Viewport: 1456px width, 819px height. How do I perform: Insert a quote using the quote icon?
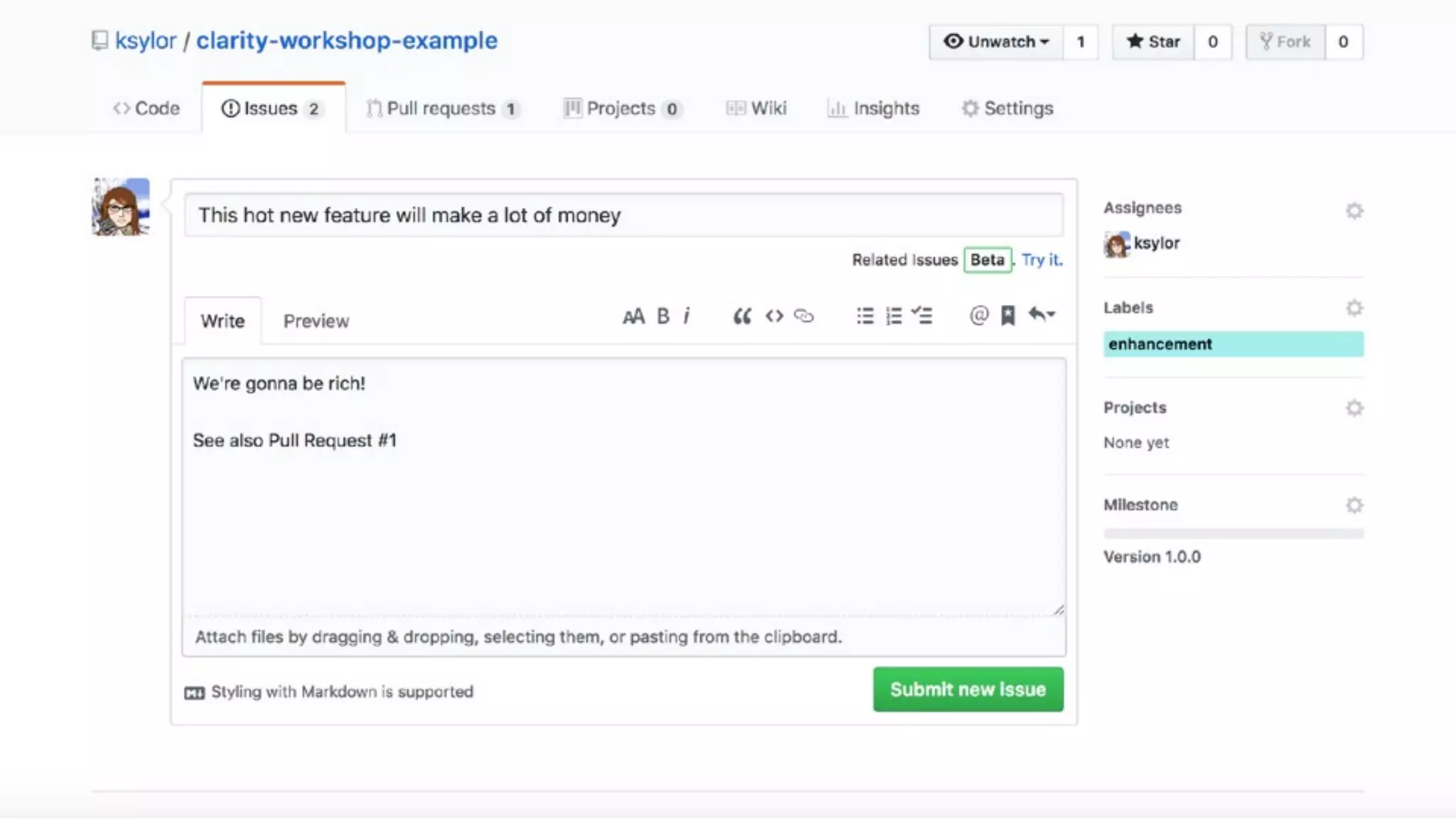click(x=742, y=316)
